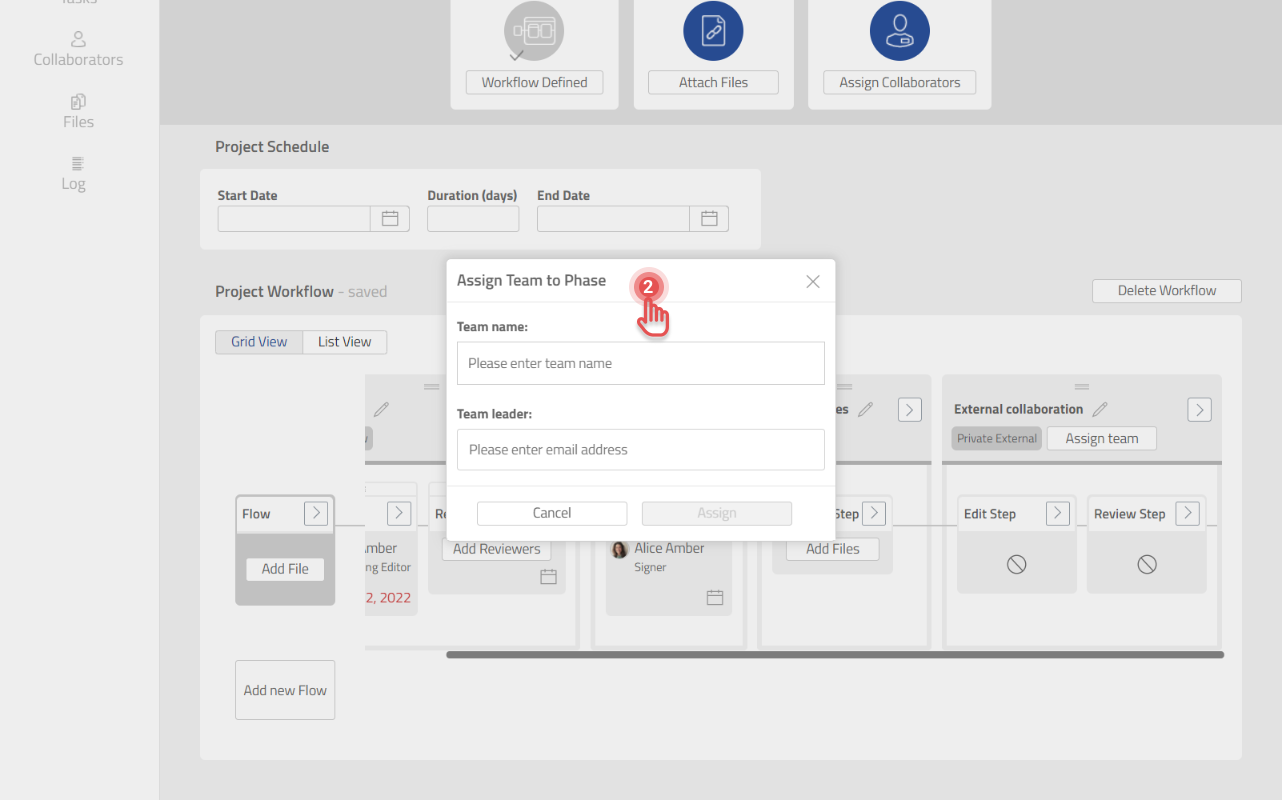Close the Assign Team to Phase dialog
This screenshot has width=1282, height=800.
pyautogui.click(x=813, y=282)
